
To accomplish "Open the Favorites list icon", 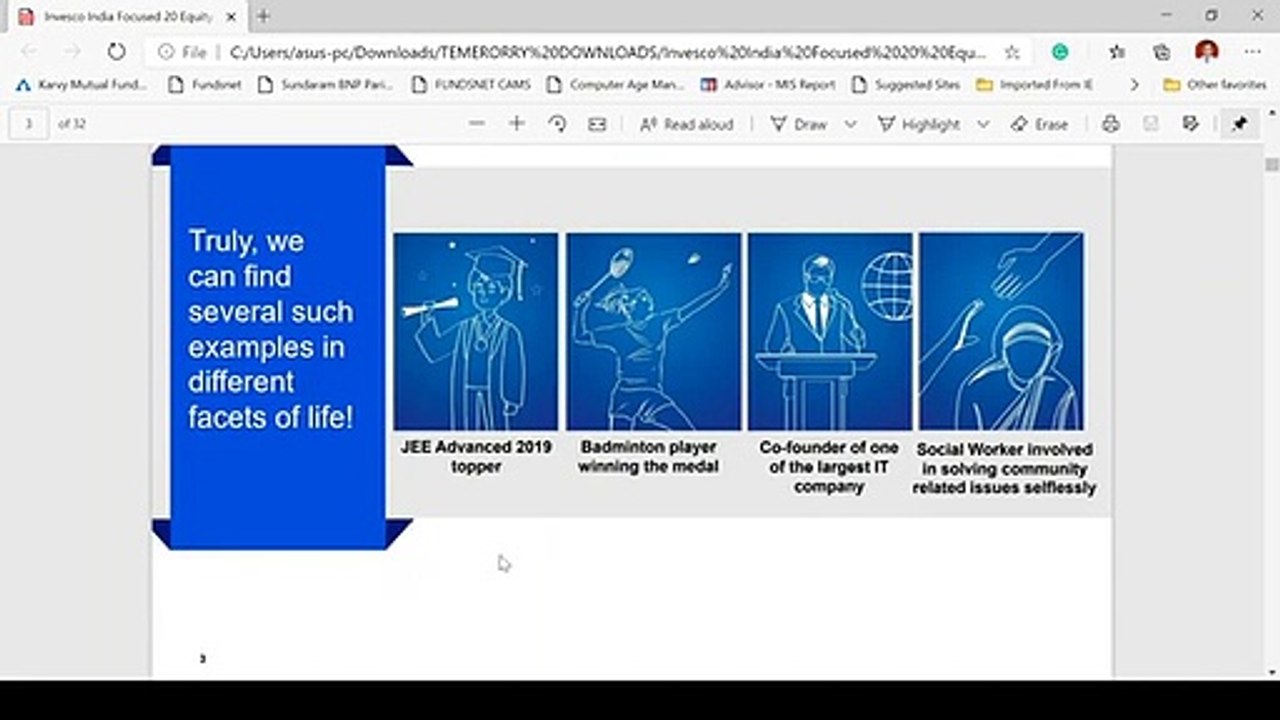I will click(1117, 52).
